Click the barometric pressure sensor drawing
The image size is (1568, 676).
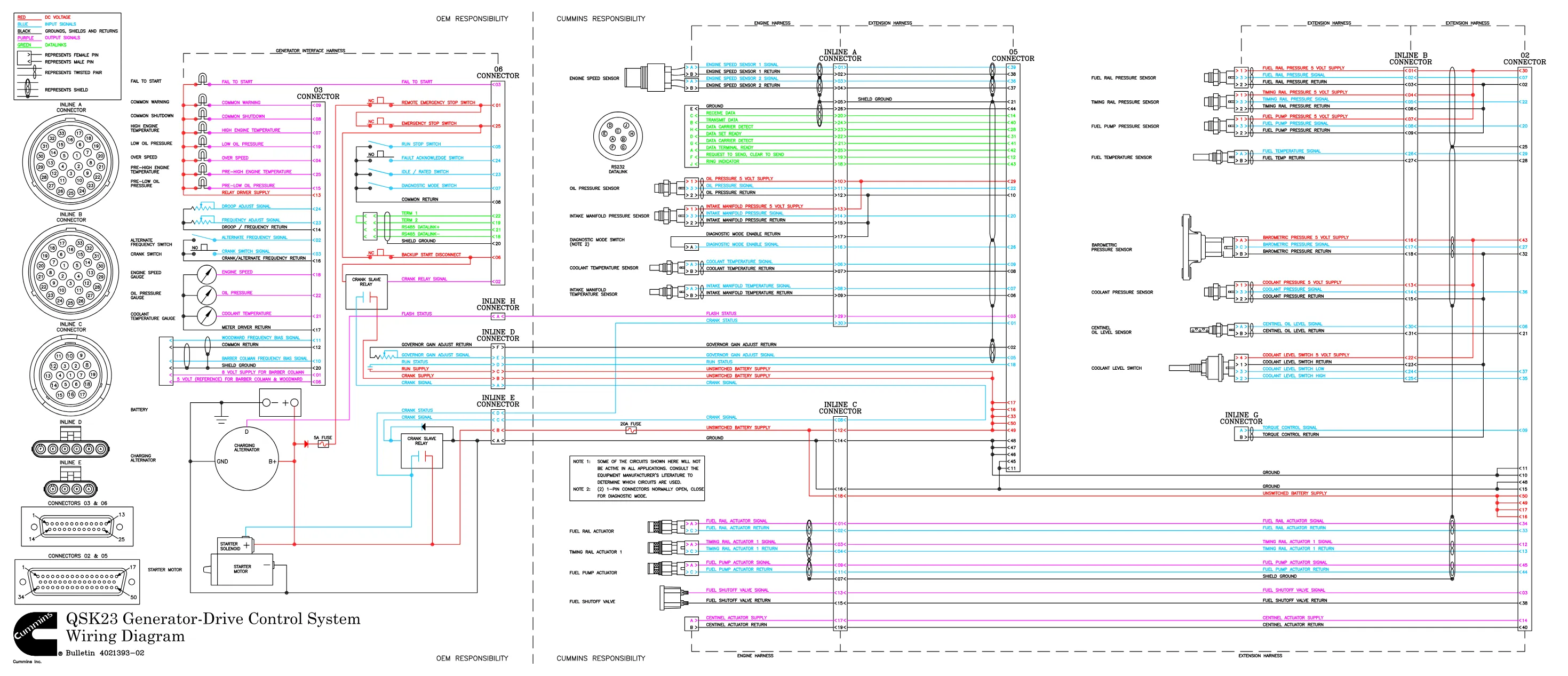point(1208,246)
